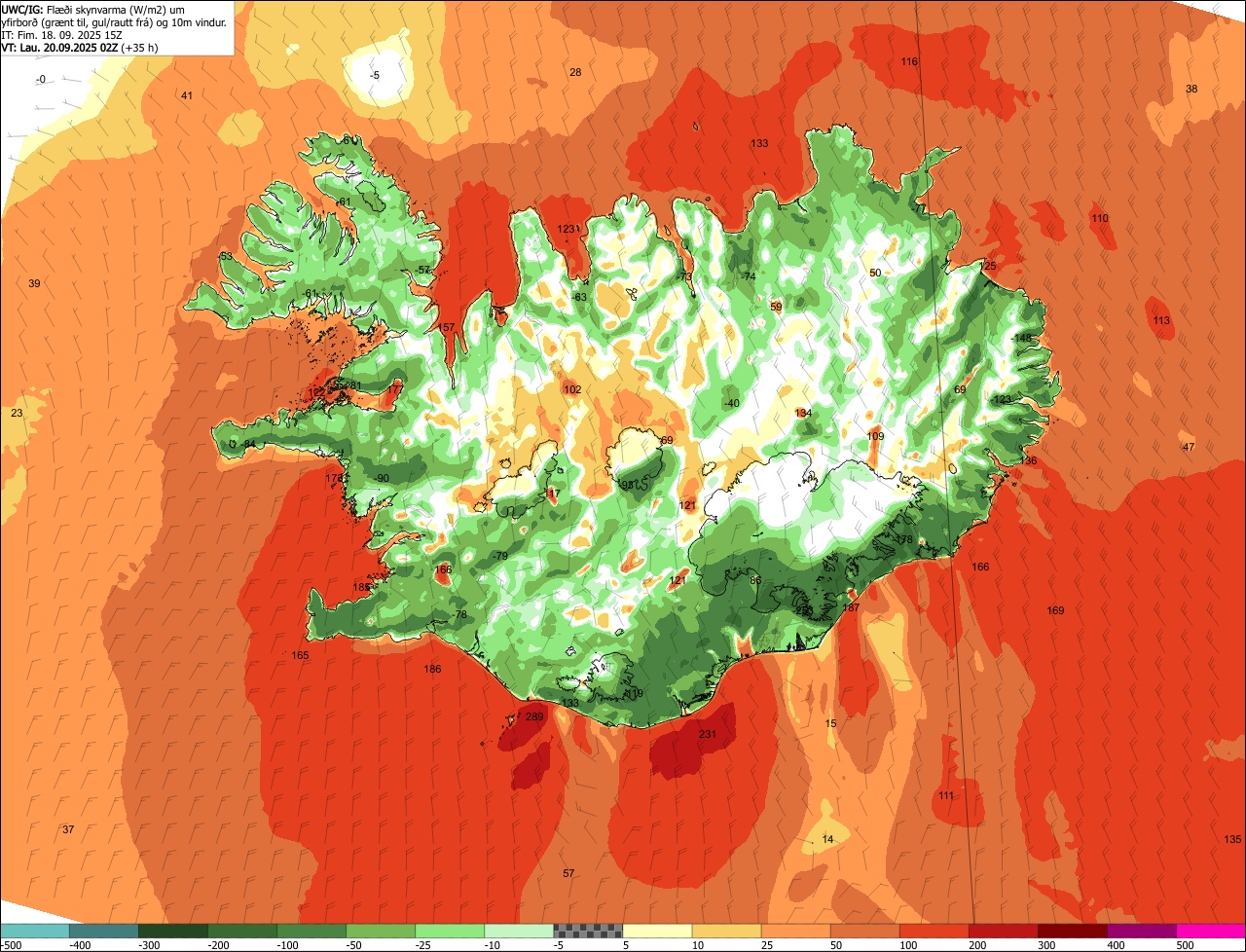The image size is (1246, 952).
Task: Select the purple legend swatch above 400
Action: [1142, 931]
